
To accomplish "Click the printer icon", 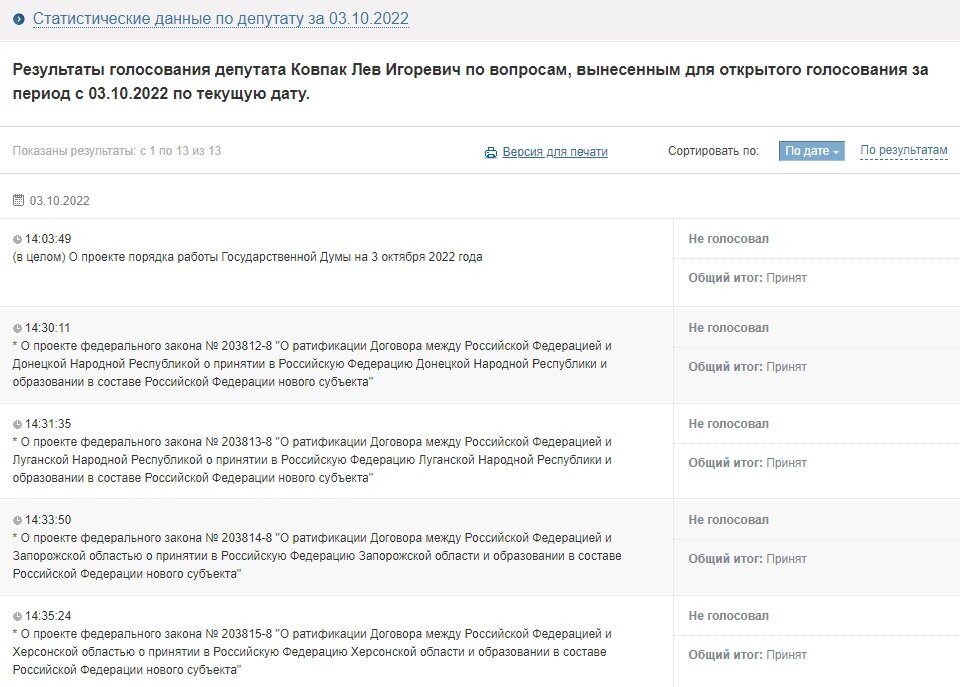I will coord(491,152).
